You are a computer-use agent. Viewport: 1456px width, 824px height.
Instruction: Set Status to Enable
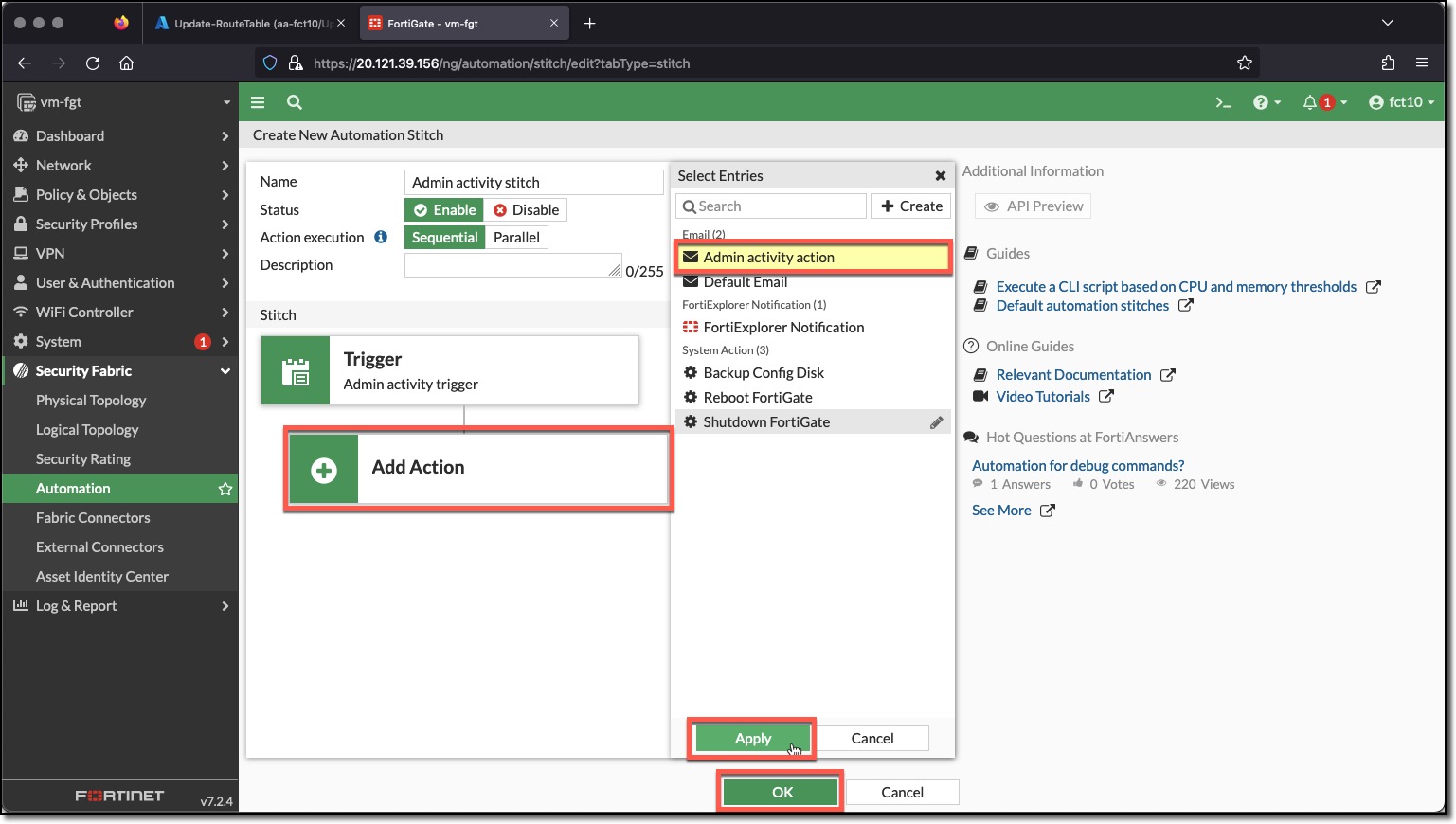(445, 210)
